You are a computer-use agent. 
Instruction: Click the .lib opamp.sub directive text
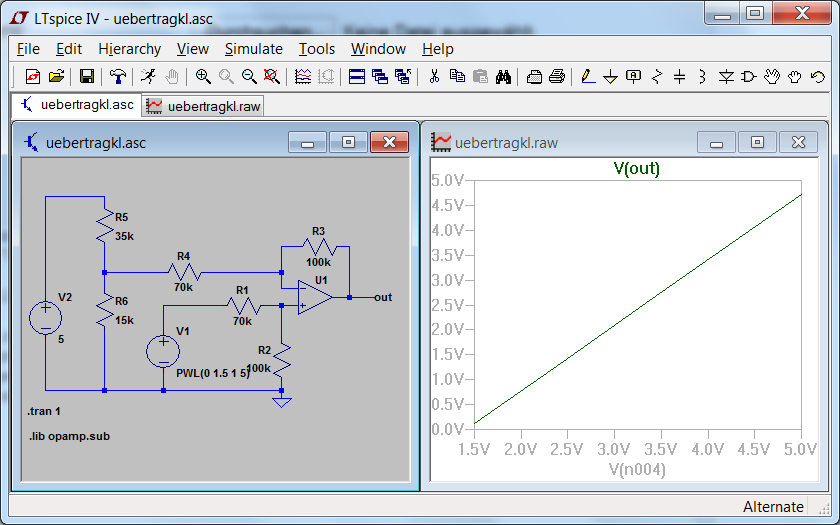click(69, 436)
